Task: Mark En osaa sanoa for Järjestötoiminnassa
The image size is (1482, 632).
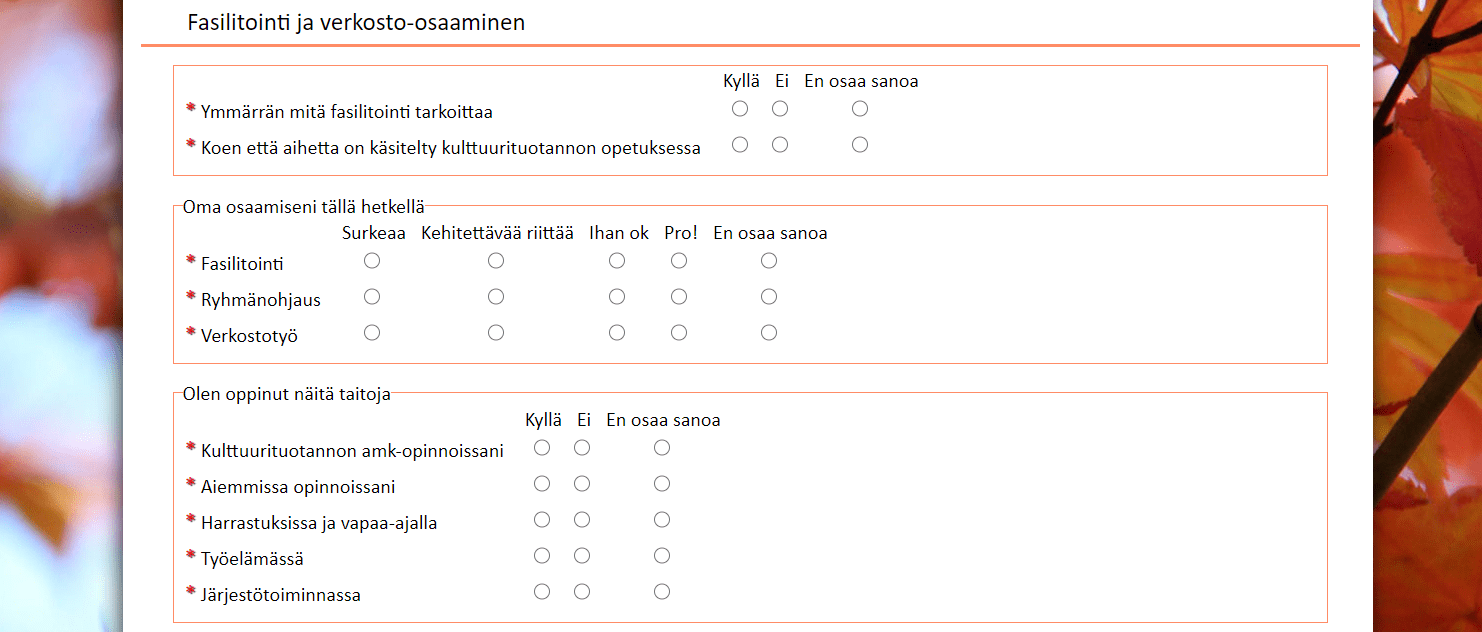Action: pyautogui.click(x=662, y=592)
